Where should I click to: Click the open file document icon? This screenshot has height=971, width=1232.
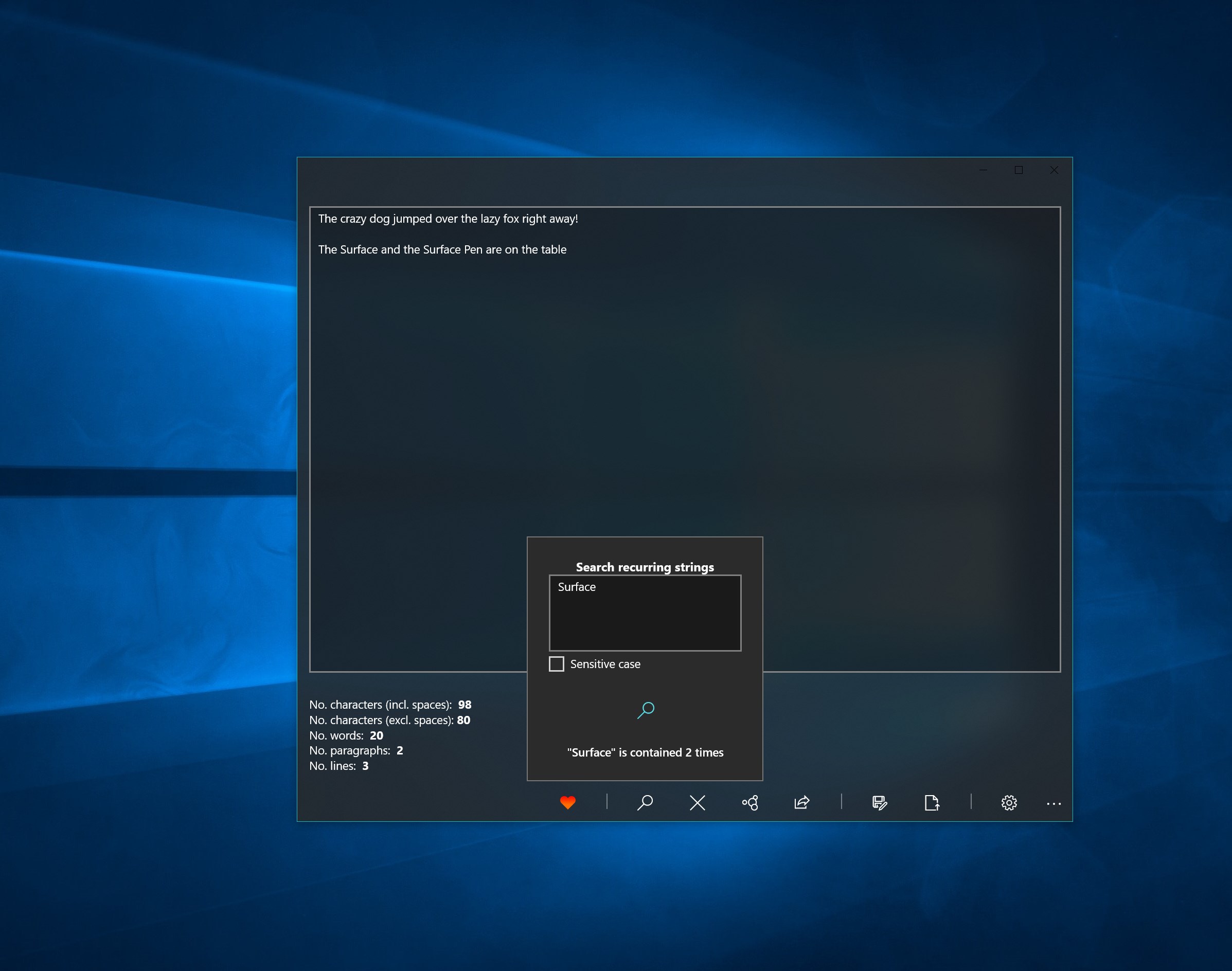point(931,802)
